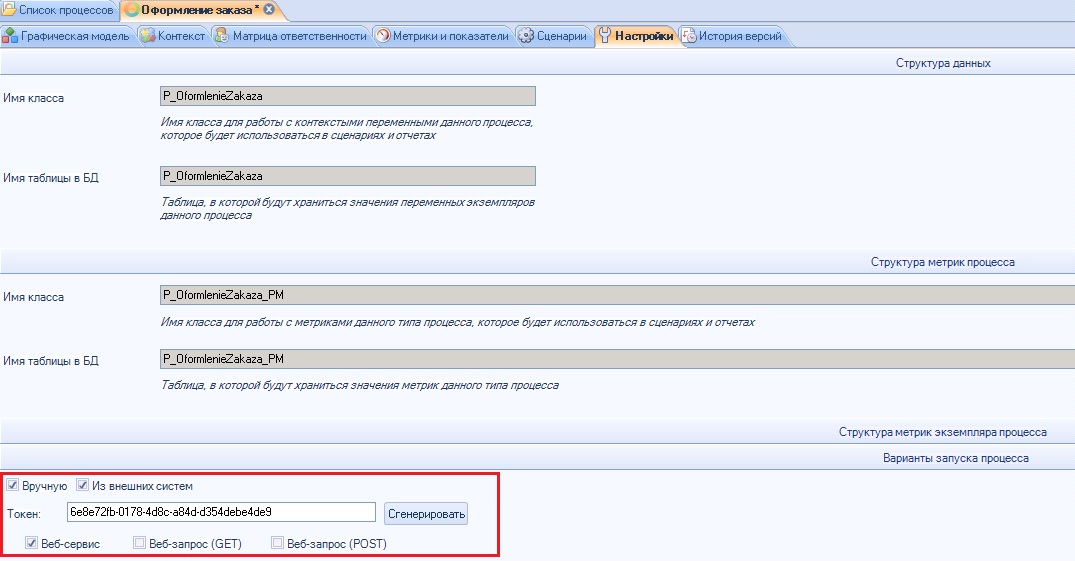The width and height of the screenshot is (1075, 561).
Task: Click the Графическая модель tab icon
Action: pyautogui.click(x=11, y=37)
